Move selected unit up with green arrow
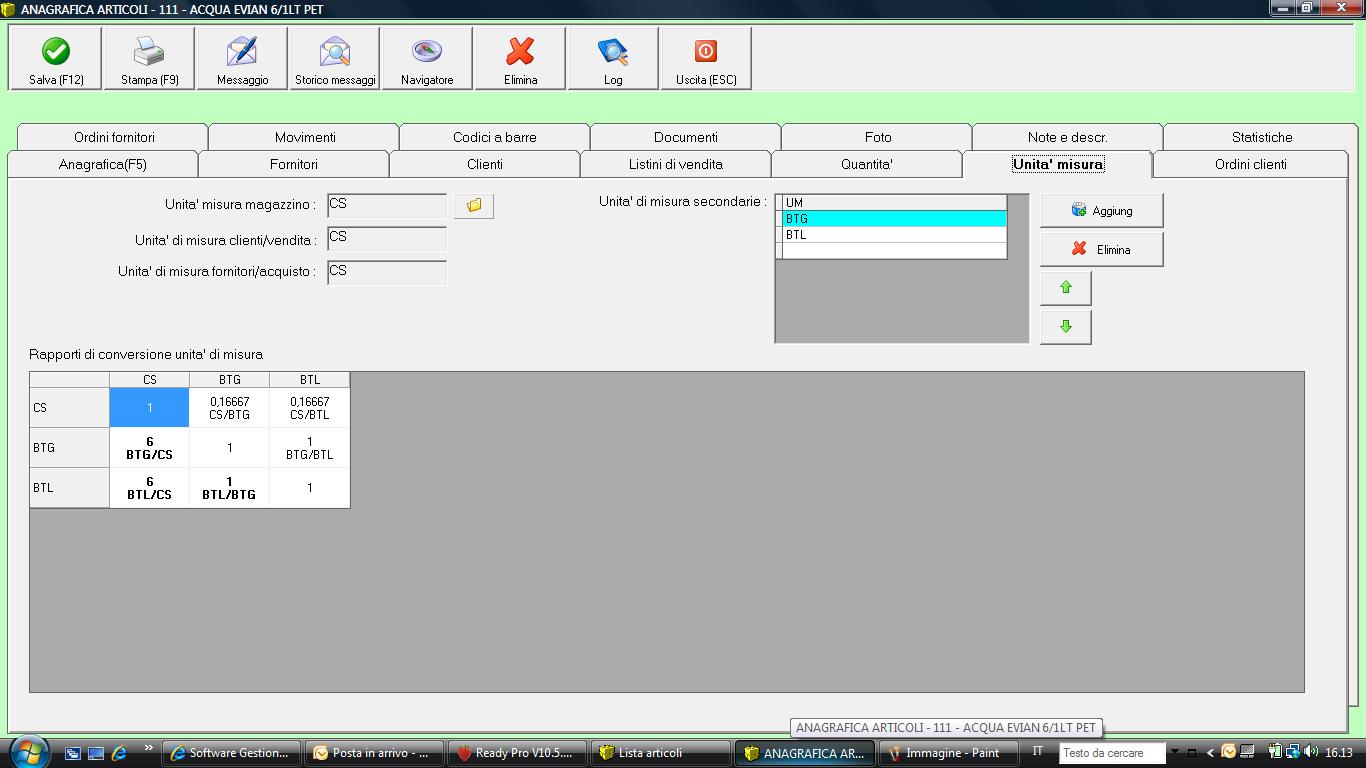1366x768 pixels. click(1066, 288)
